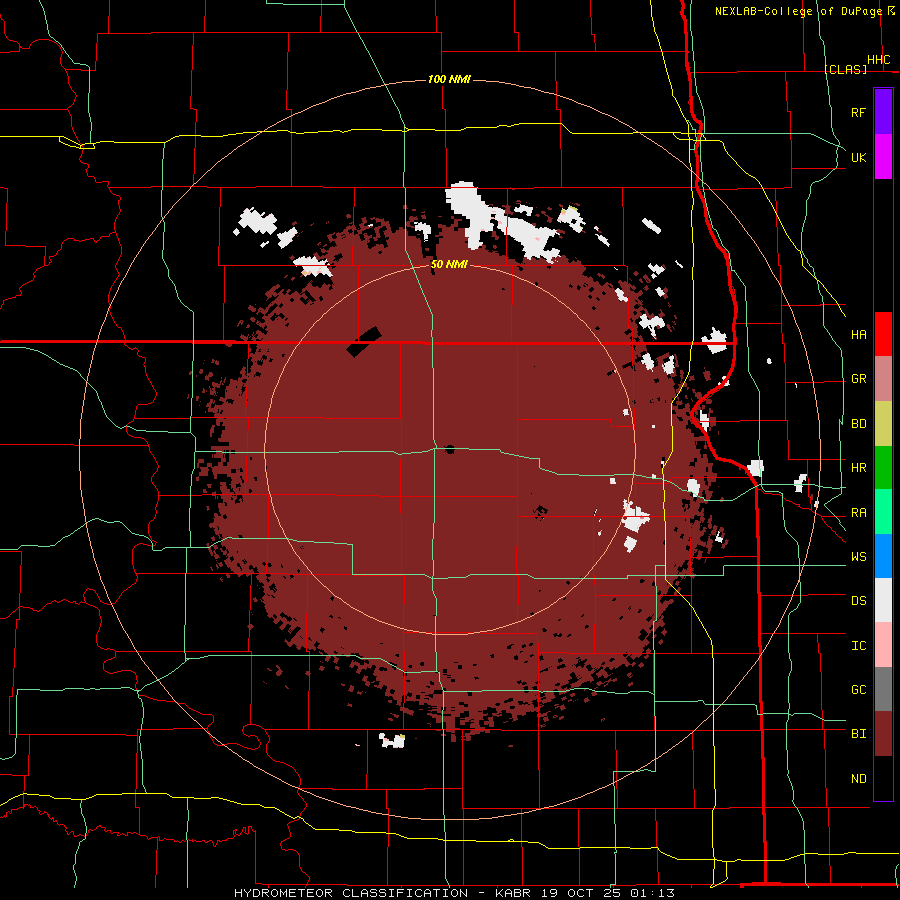Select the red HA legend color swatch
Image resolution: width=900 pixels, height=900 pixels.
883,334
